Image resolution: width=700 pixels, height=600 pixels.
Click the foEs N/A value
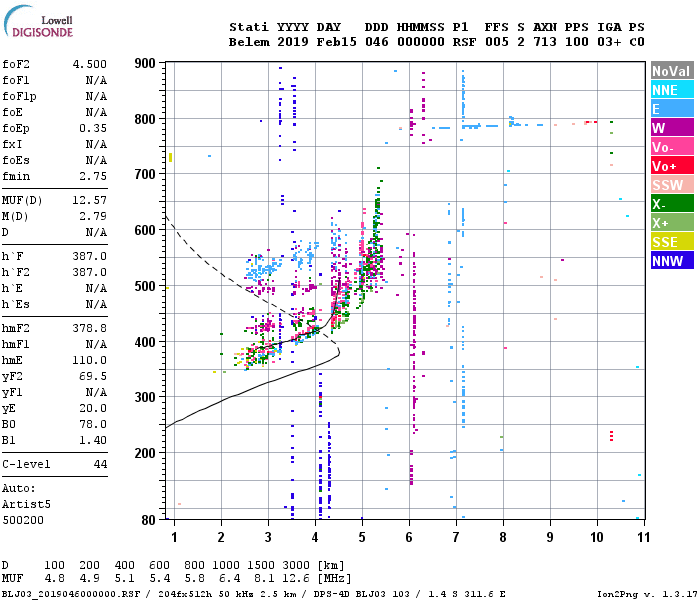[x=96, y=160]
